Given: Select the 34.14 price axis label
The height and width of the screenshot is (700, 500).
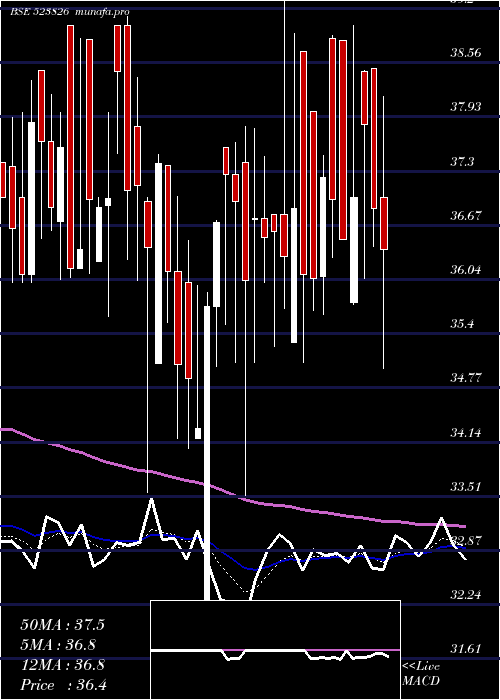Looking at the screenshot, I should point(466,433).
